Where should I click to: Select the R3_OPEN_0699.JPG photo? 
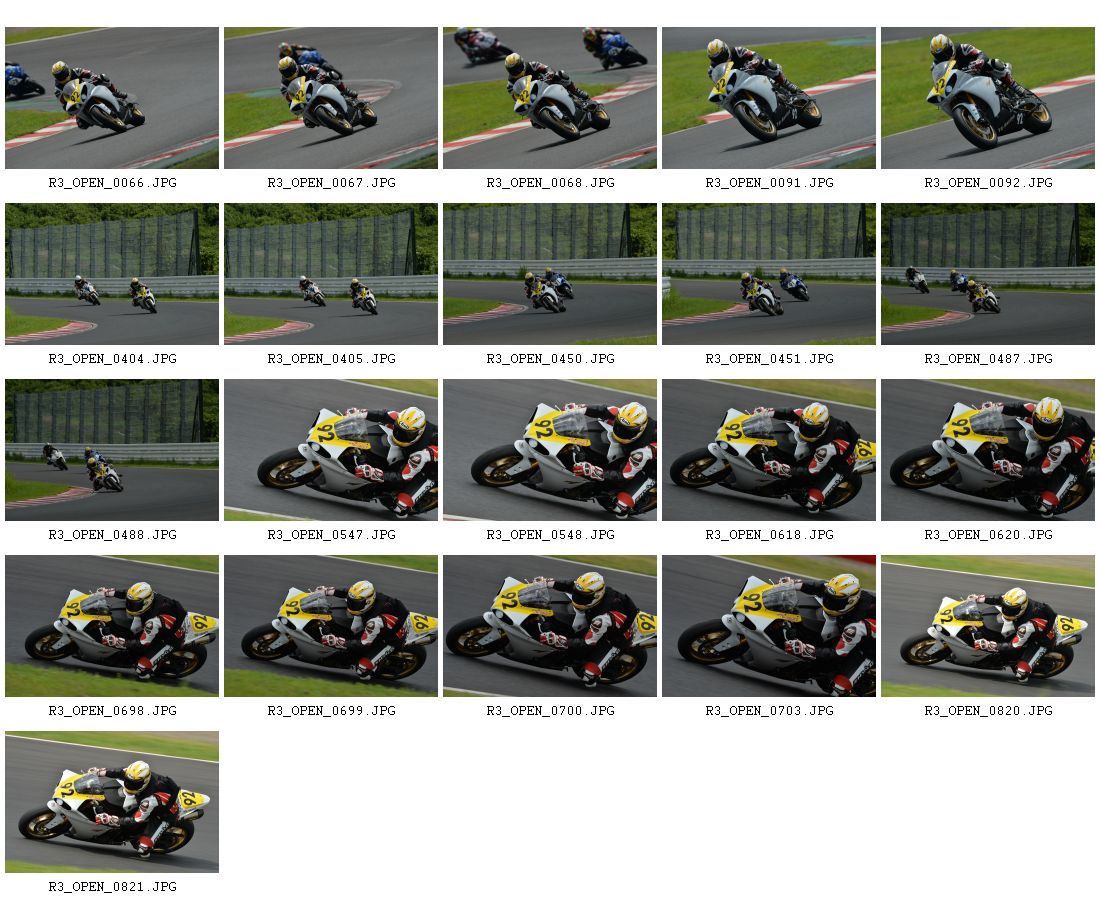(330, 626)
